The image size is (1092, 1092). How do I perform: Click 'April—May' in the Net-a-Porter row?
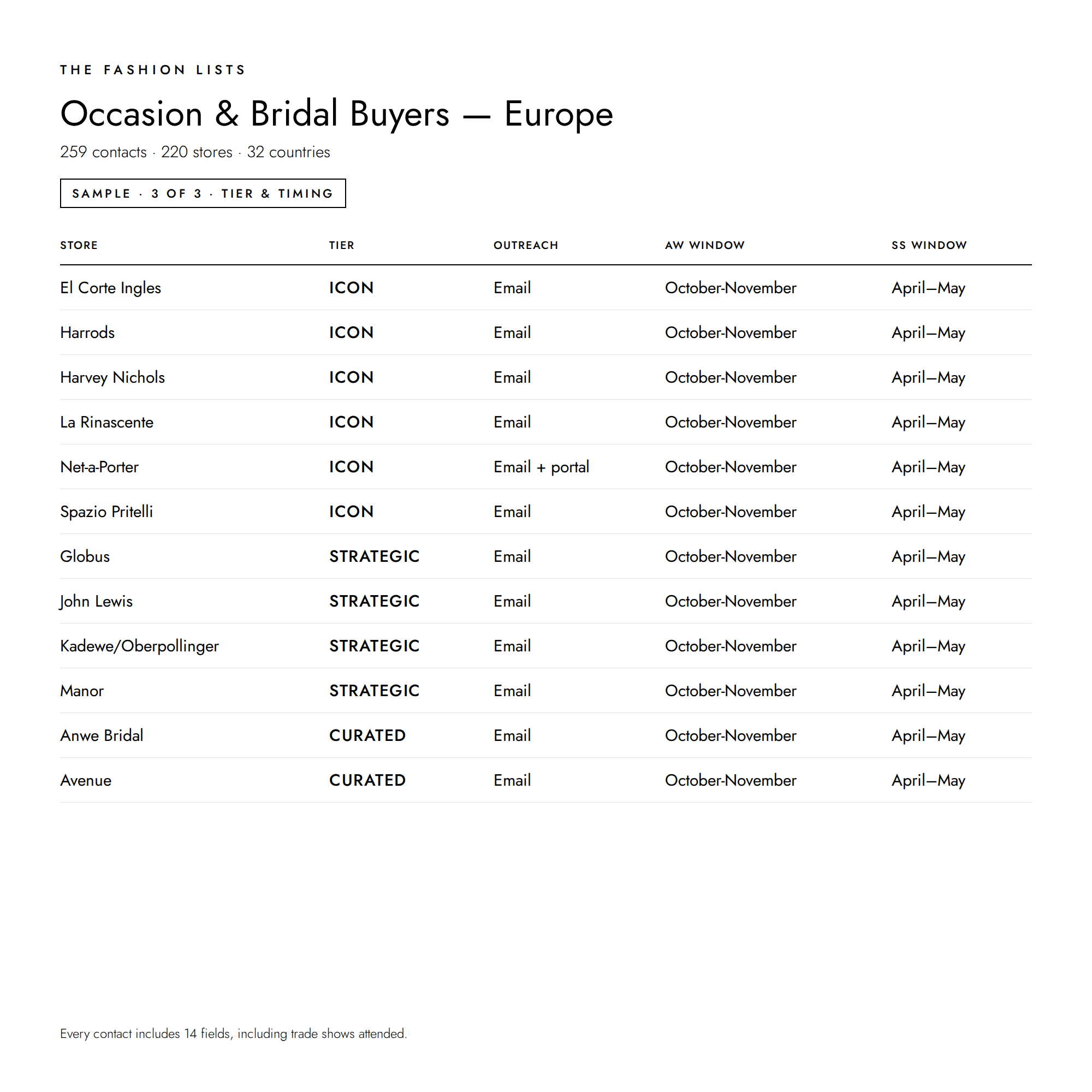929,467
